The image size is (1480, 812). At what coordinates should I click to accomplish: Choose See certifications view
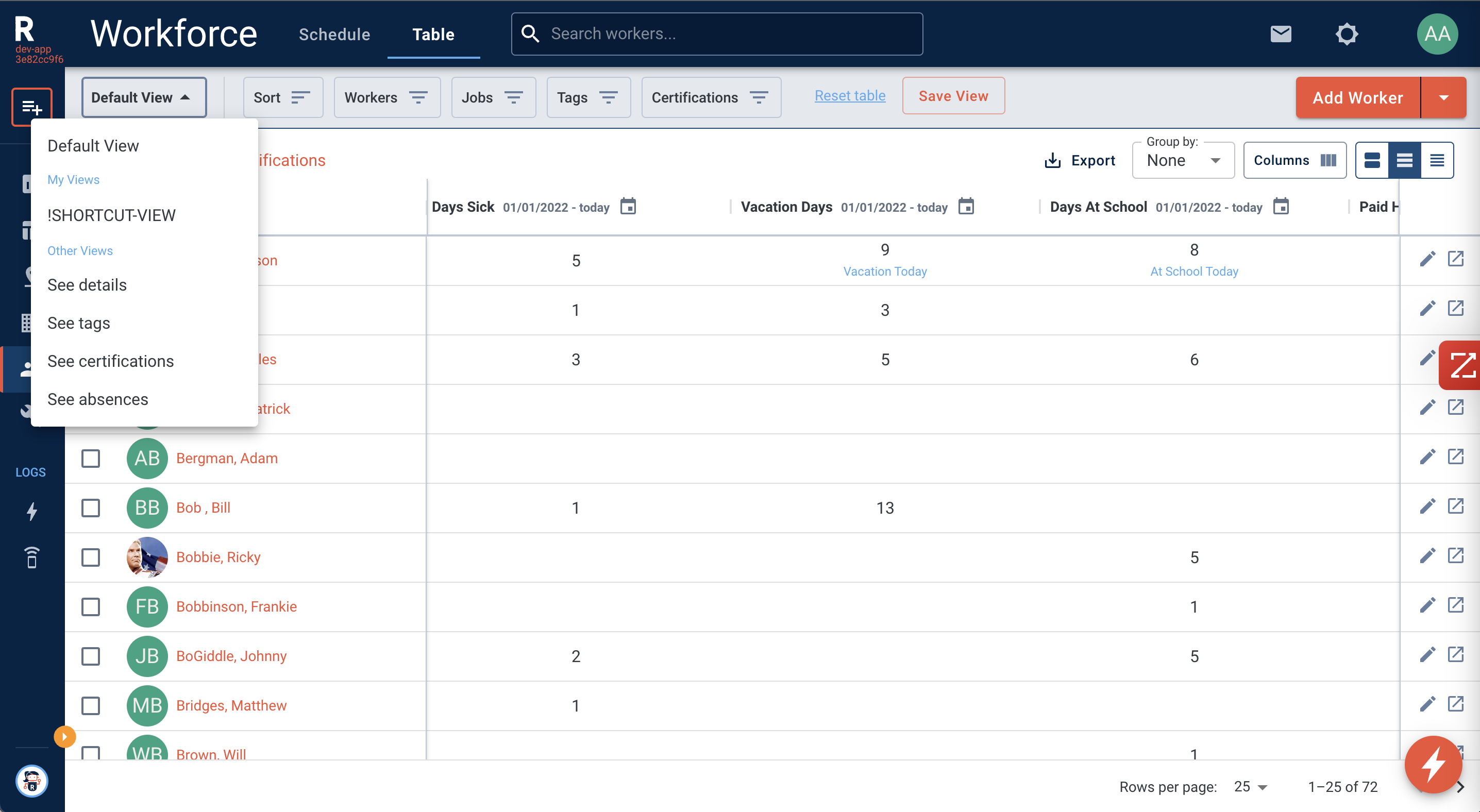click(x=144, y=361)
